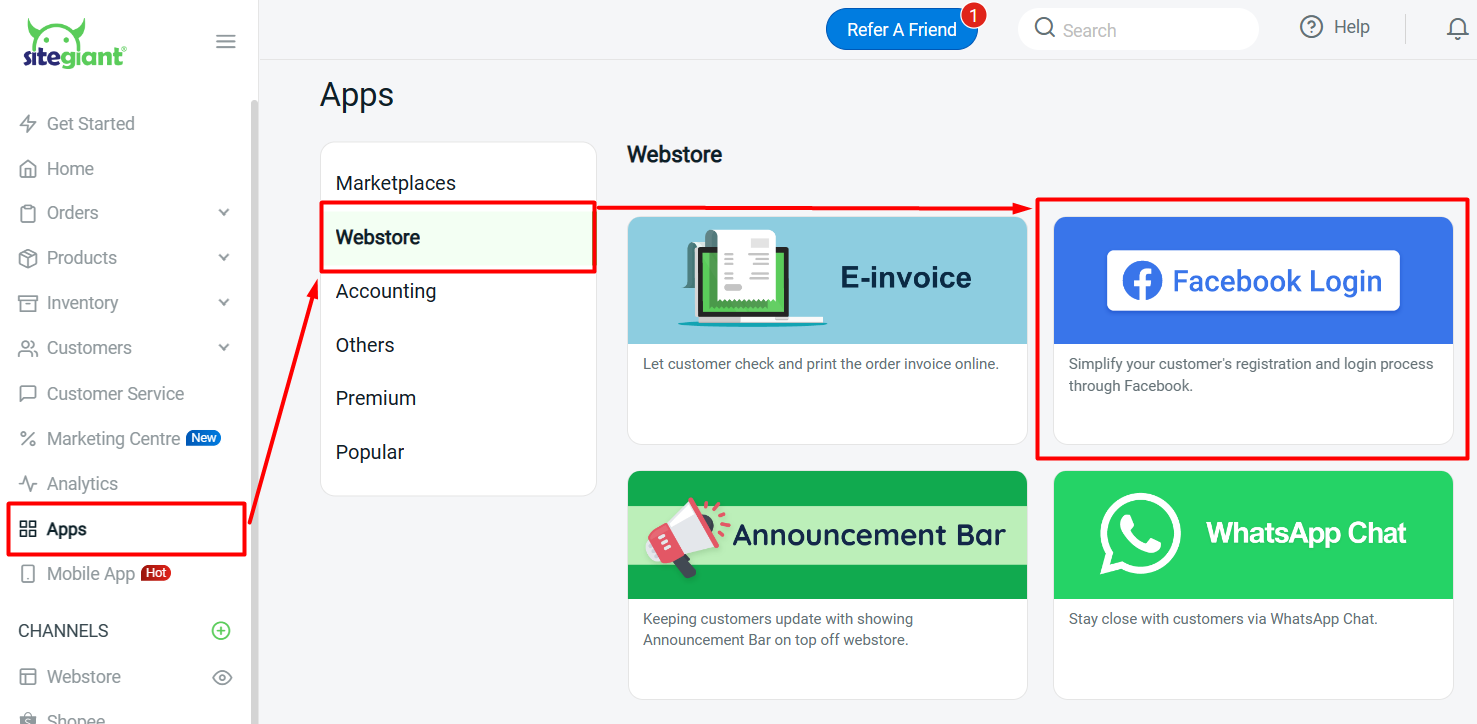Click the Analytics pulse icon
The image size is (1477, 724).
click(28, 484)
